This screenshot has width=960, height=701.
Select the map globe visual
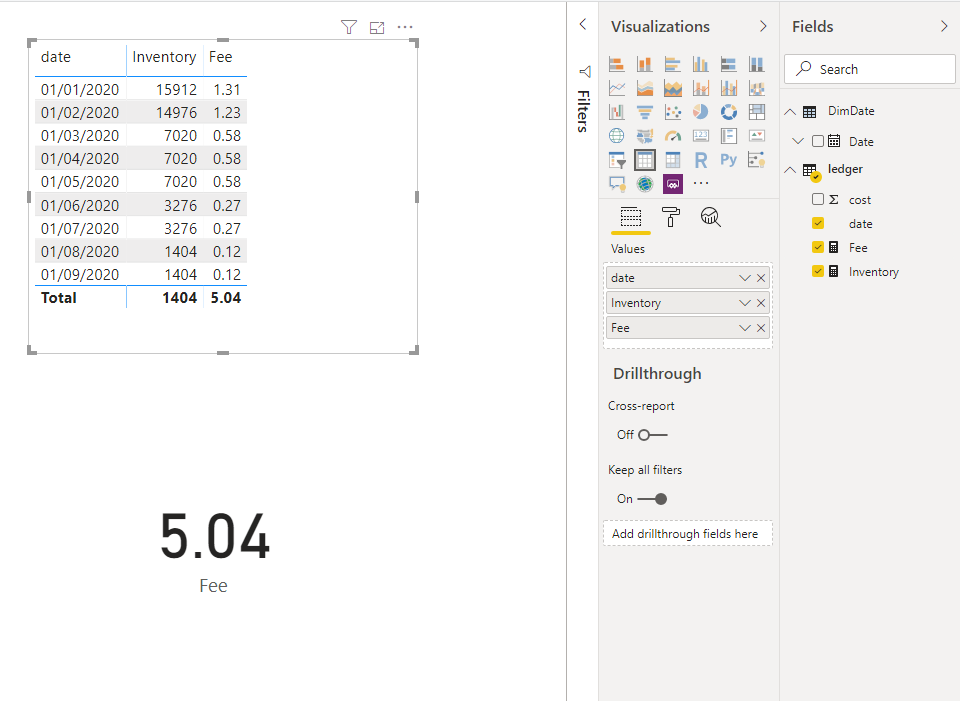coord(617,136)
